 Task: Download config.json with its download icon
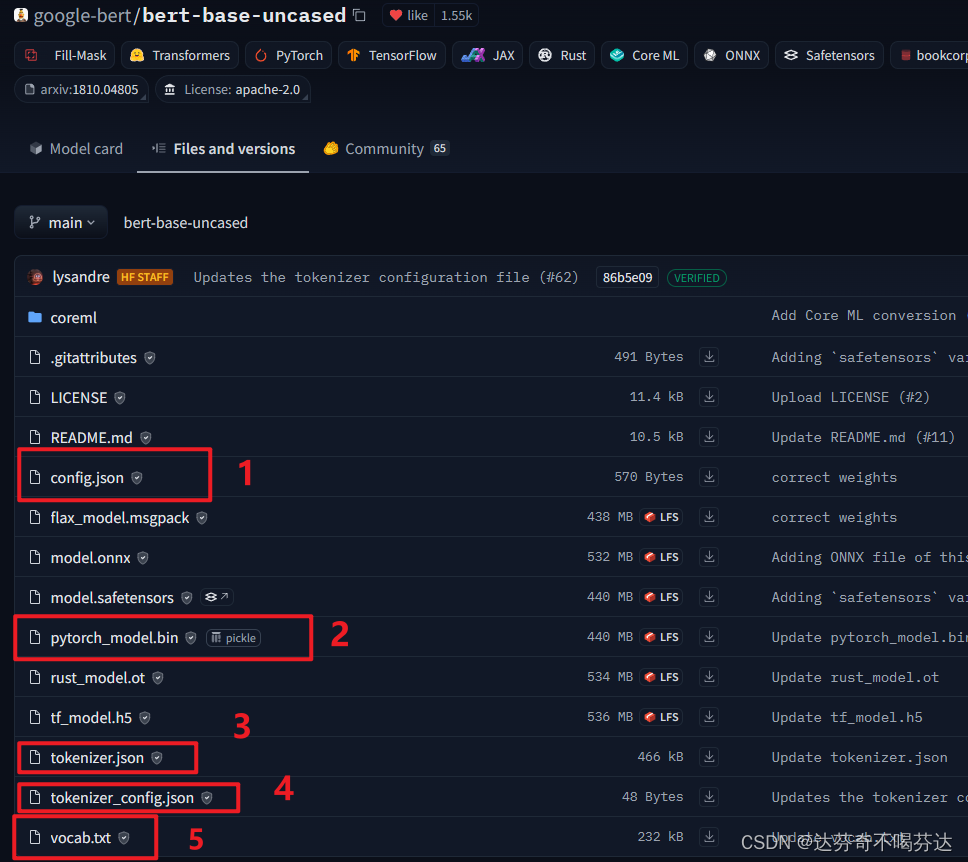[x=709, y=477]
